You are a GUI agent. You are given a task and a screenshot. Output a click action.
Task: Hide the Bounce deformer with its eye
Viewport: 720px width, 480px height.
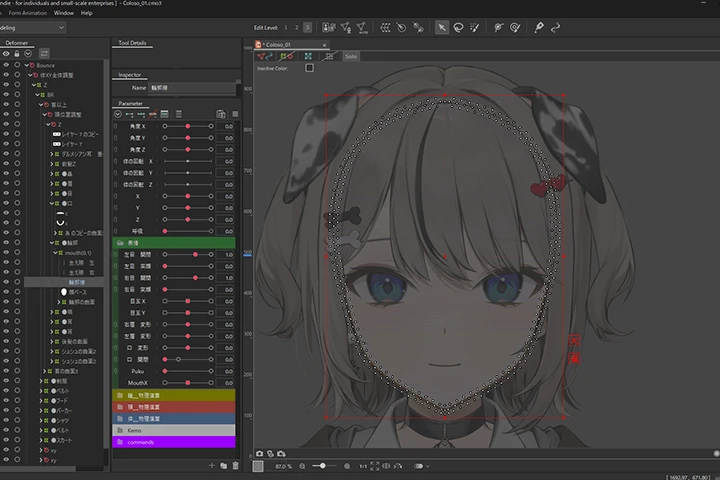coord(6,65)
